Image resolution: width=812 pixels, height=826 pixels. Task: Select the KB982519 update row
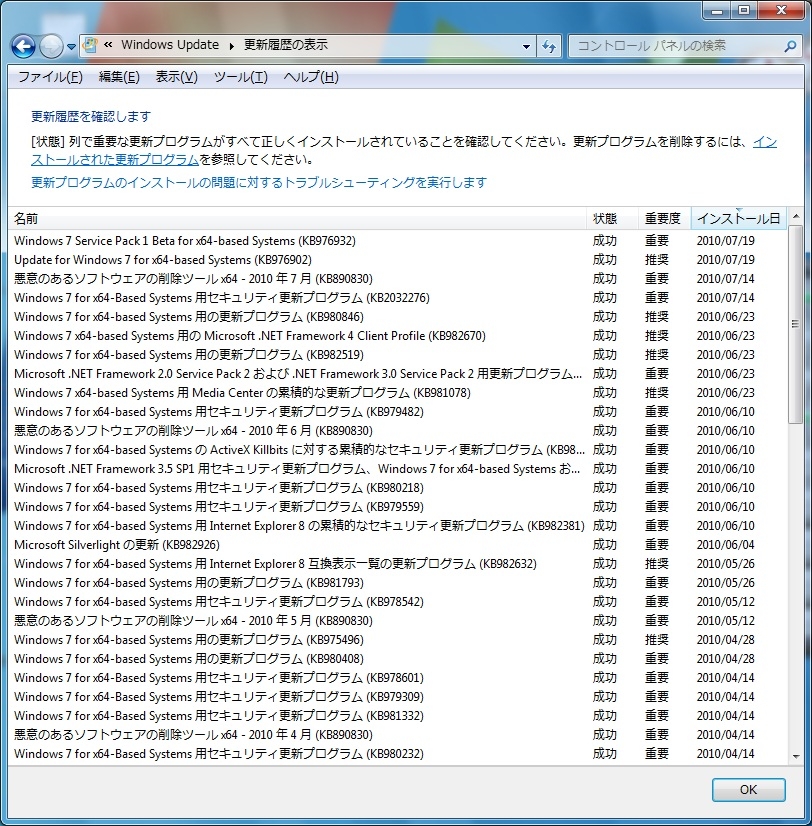tap(398, 355)
